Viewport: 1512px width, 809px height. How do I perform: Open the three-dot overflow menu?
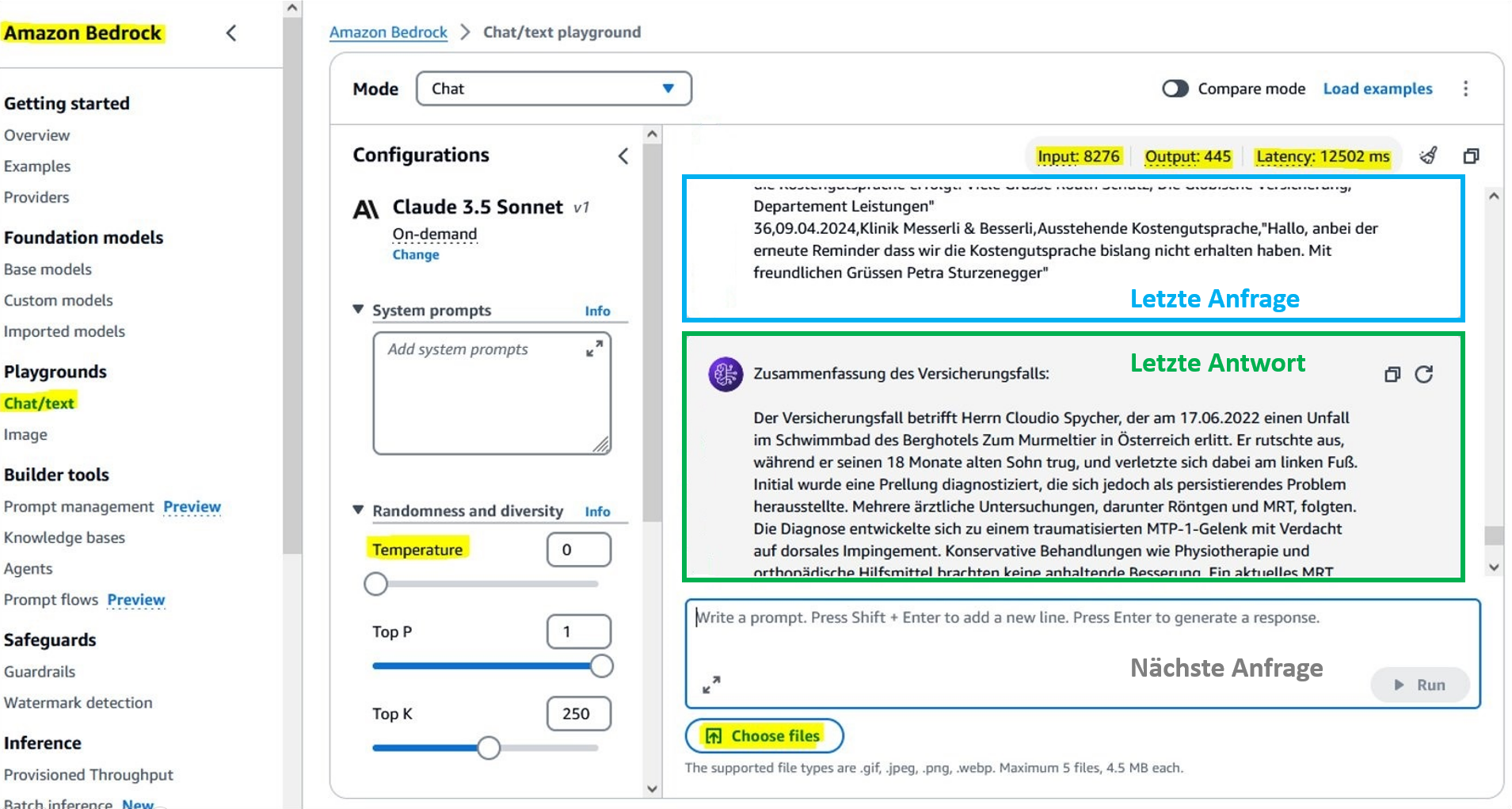[1466, 88]
